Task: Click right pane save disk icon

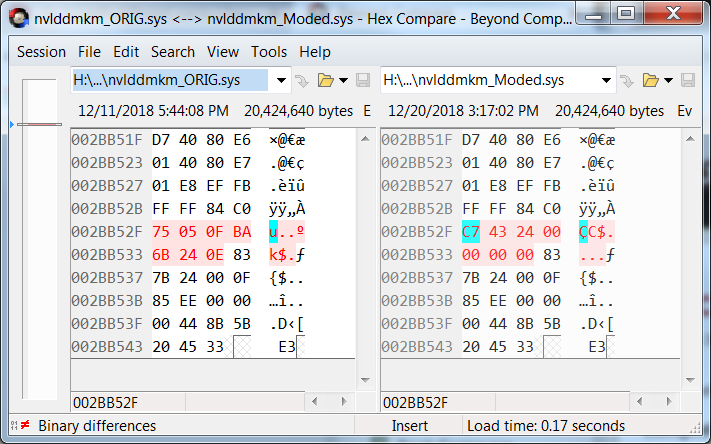Action: point(688,80)
